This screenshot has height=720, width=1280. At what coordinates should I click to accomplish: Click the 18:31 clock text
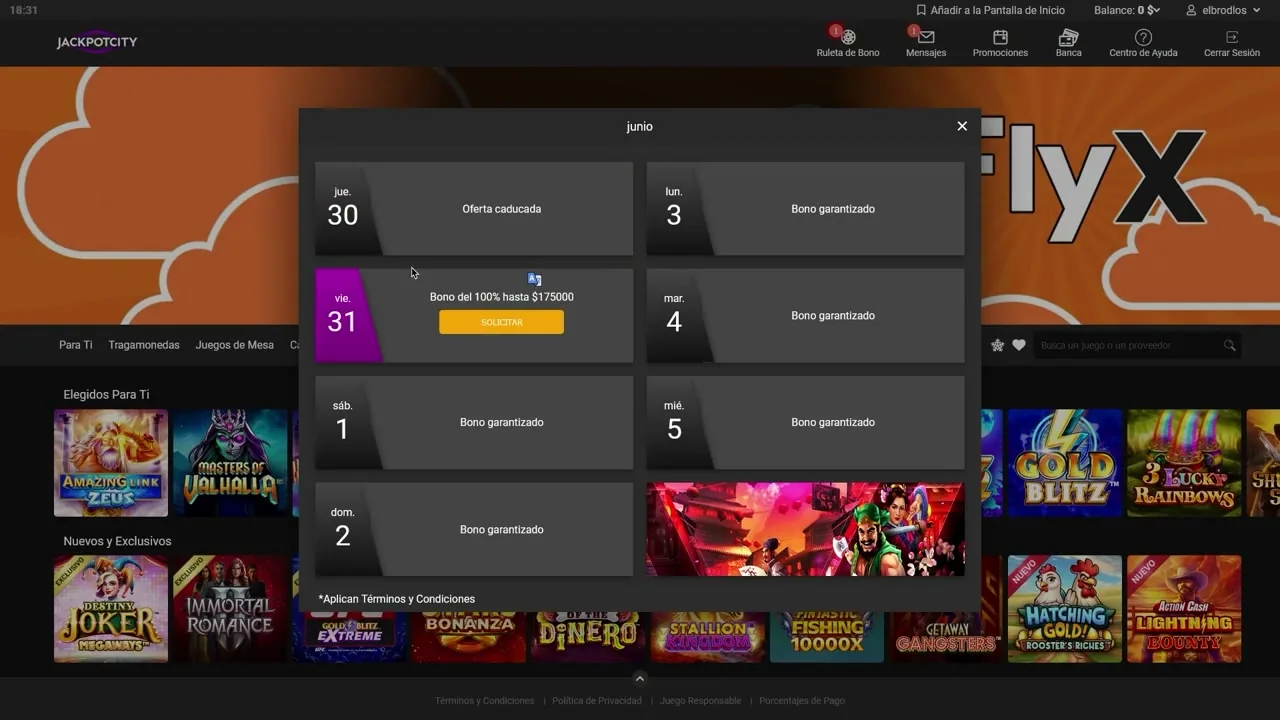pos(23,10)
